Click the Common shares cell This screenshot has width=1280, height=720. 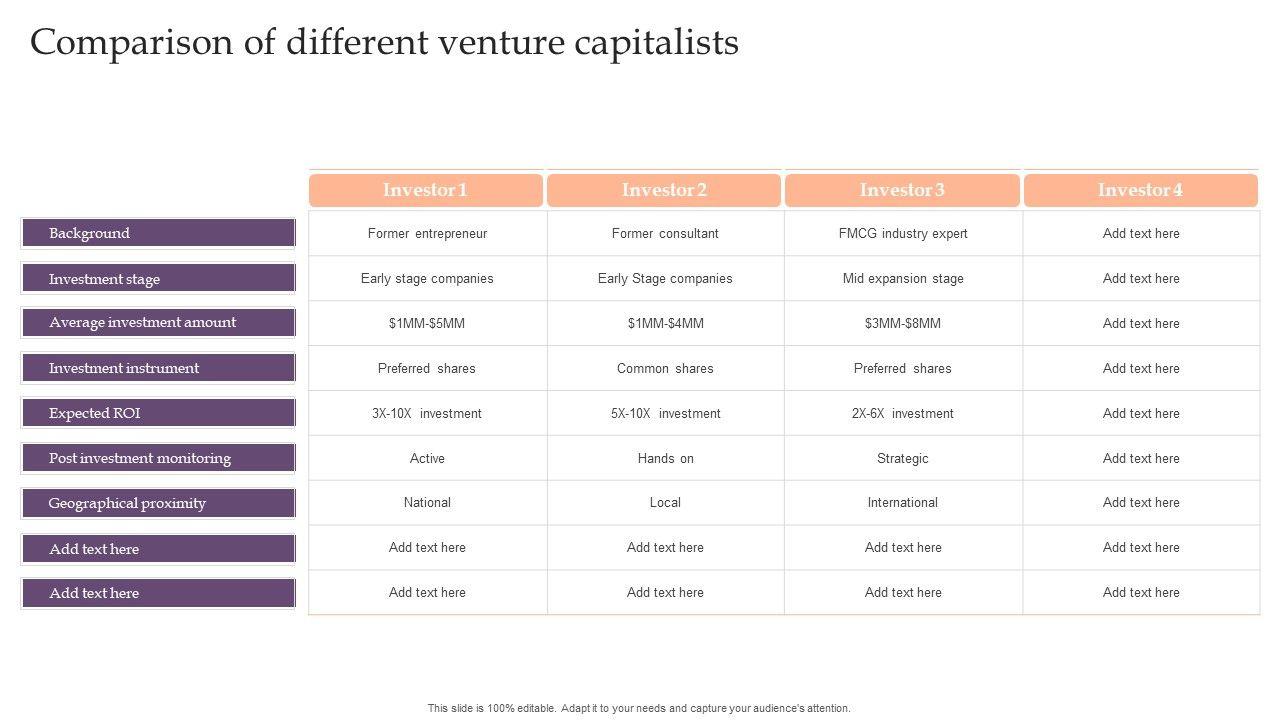tap(665, 369)
